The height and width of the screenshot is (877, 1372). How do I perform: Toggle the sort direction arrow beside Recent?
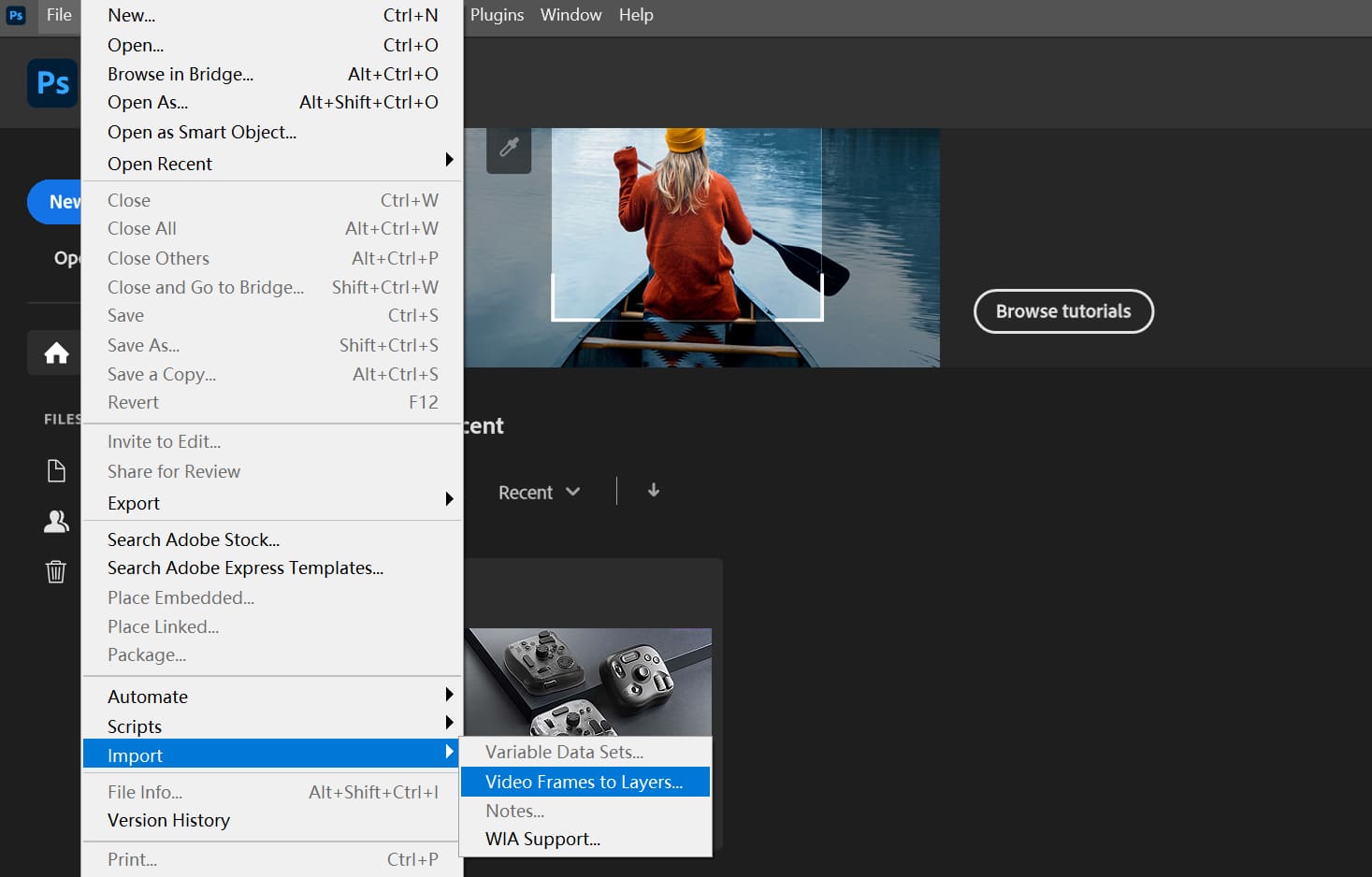tap(653, 491)
